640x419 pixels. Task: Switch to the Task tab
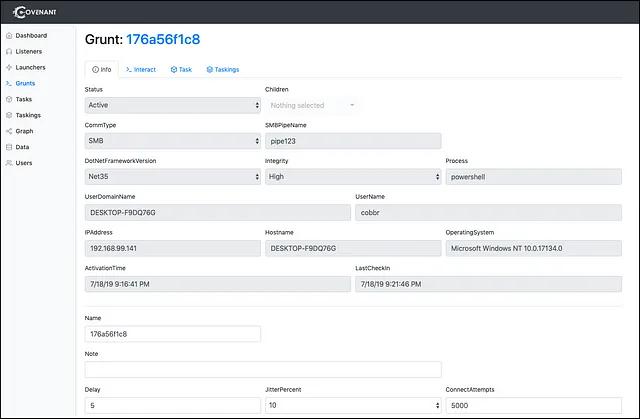[181, 69]
